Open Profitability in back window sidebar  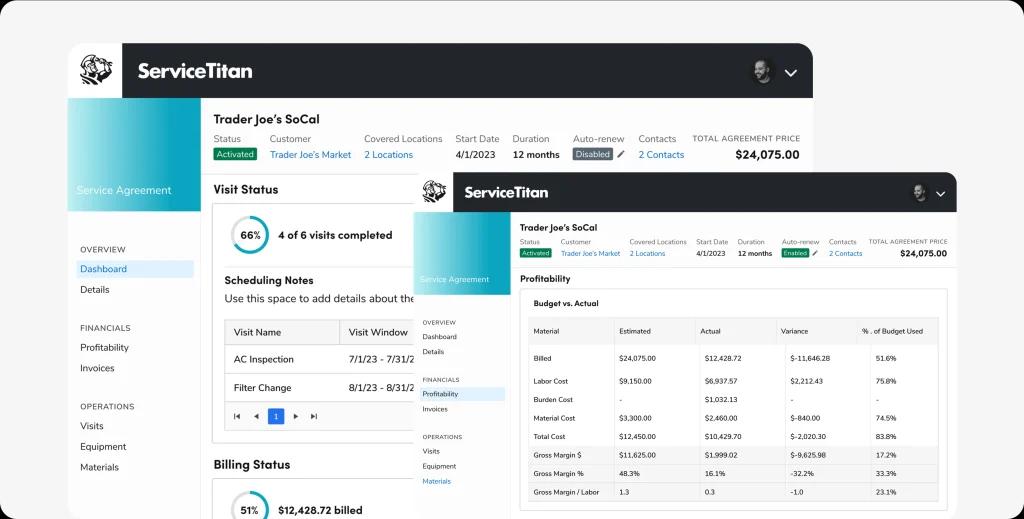[x=104, y=347]
